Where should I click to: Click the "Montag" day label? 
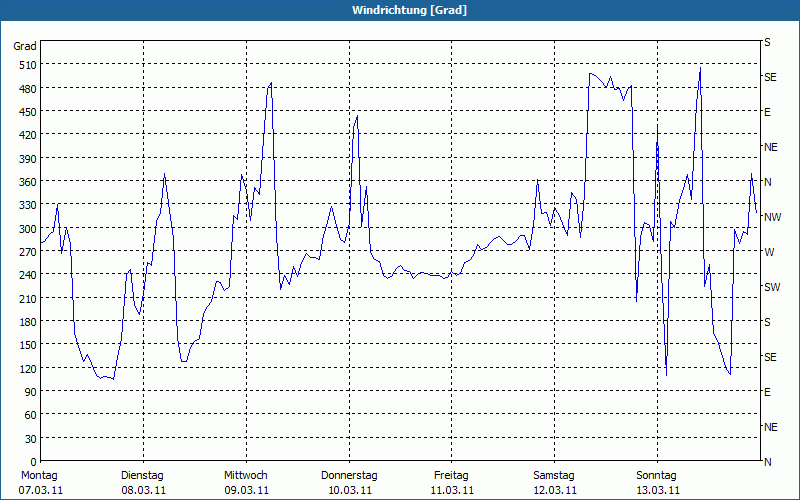pos(39,476)
